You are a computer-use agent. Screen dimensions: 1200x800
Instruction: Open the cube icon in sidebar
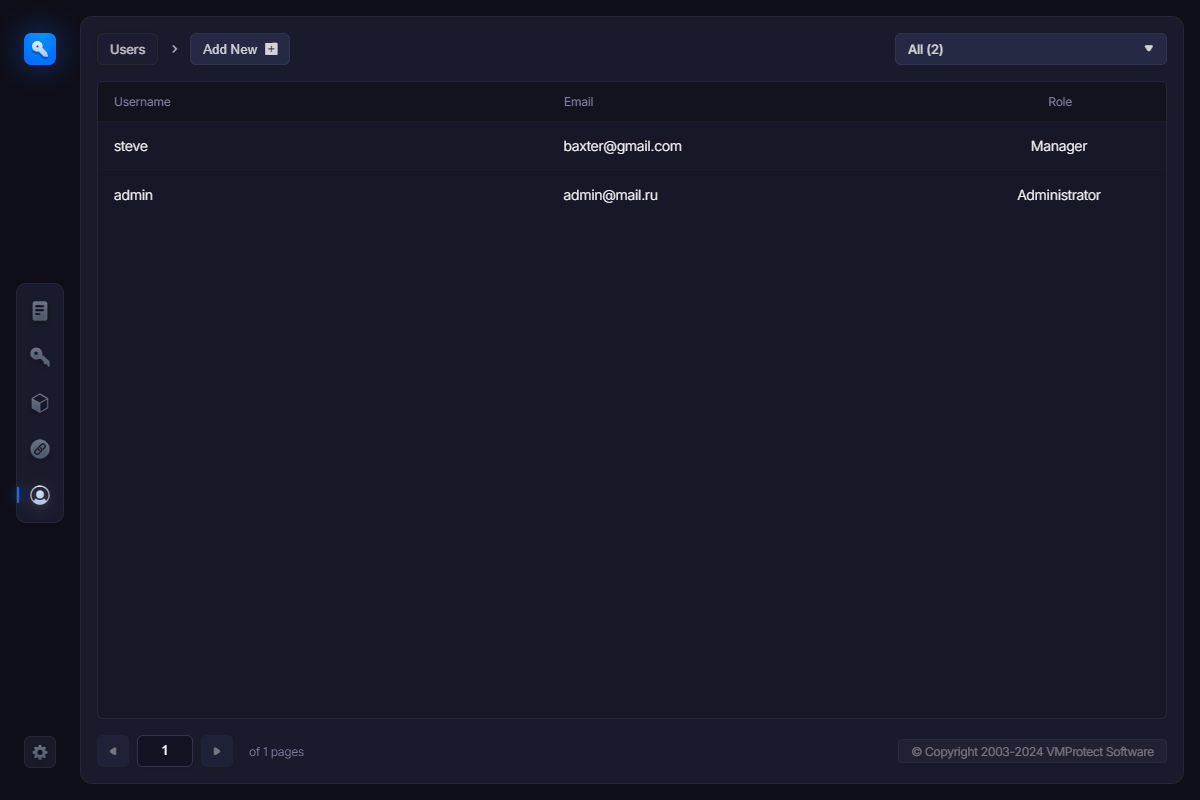tap(40, 403)
